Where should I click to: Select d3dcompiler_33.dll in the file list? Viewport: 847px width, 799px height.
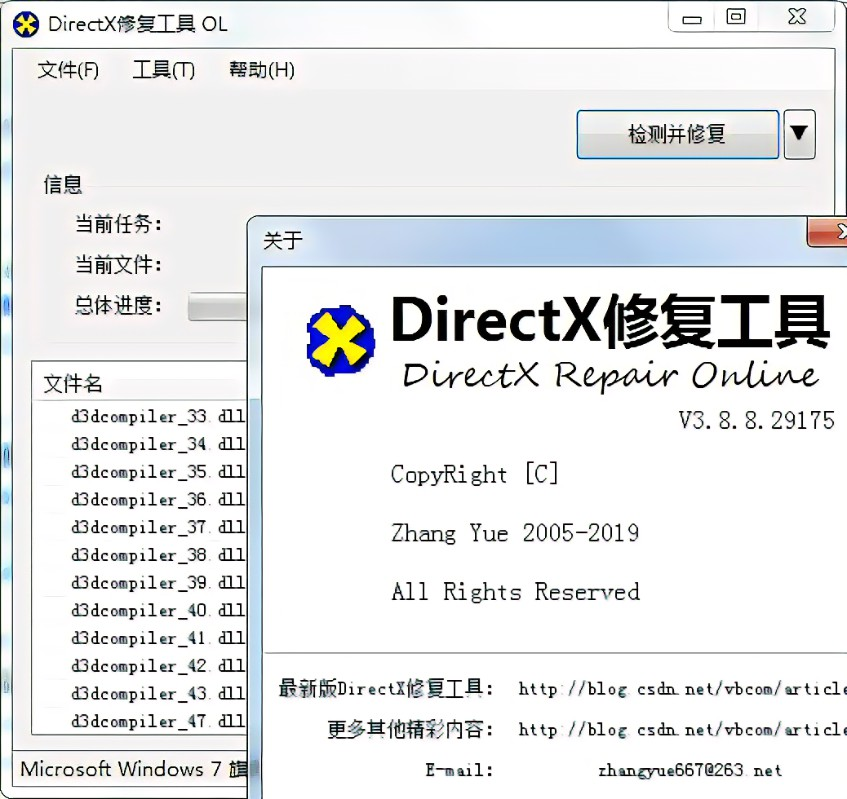point(158,416)
